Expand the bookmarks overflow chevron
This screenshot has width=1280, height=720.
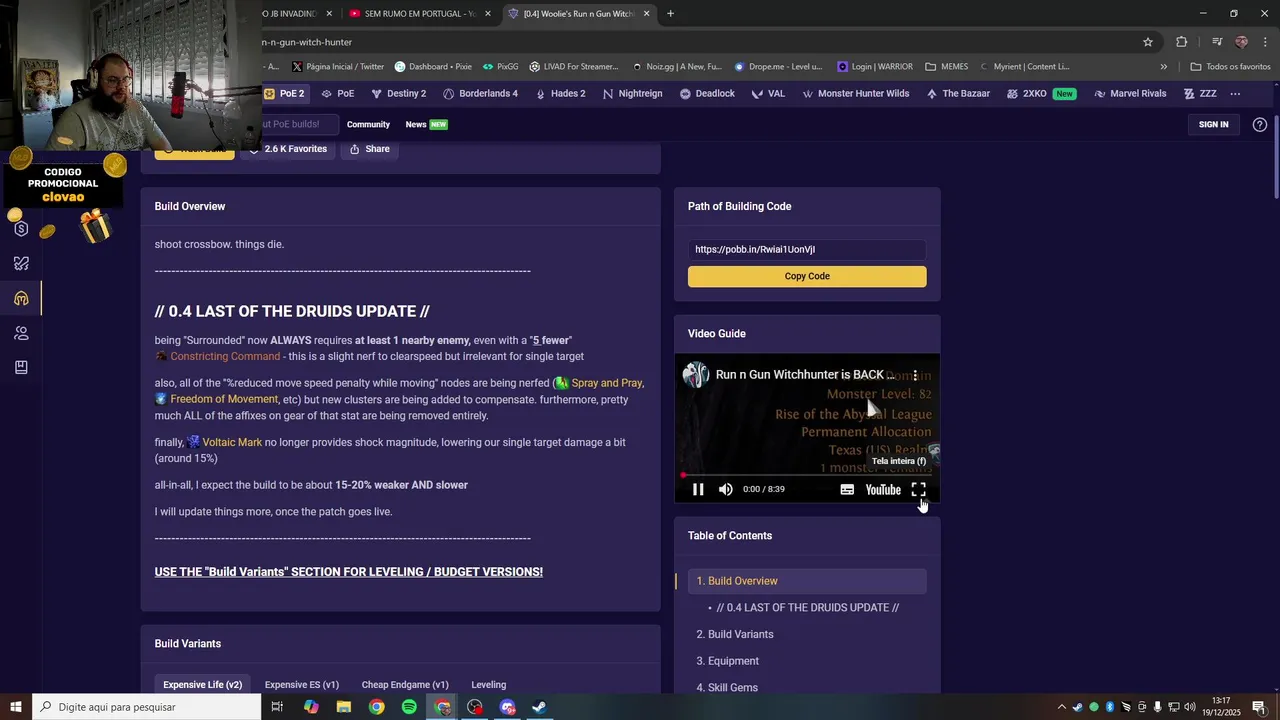pyautogui.click(x=1163, y=67)
